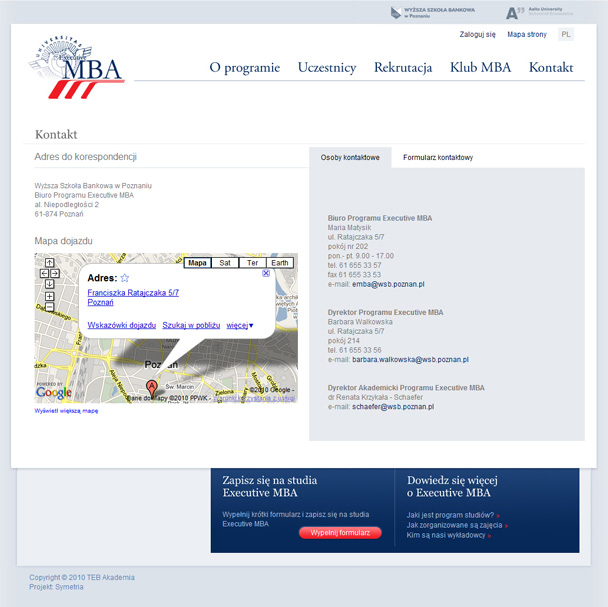608x607 pixels.
Task: Open Kim są nasi wykładowcy link
Action: pyautogui.click(x=449, y=535)
